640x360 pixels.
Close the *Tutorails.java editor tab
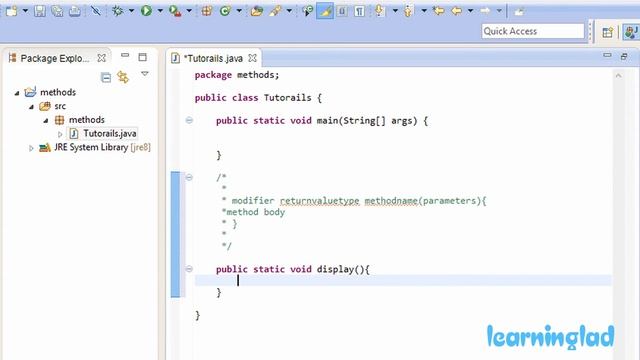point(253,58)
